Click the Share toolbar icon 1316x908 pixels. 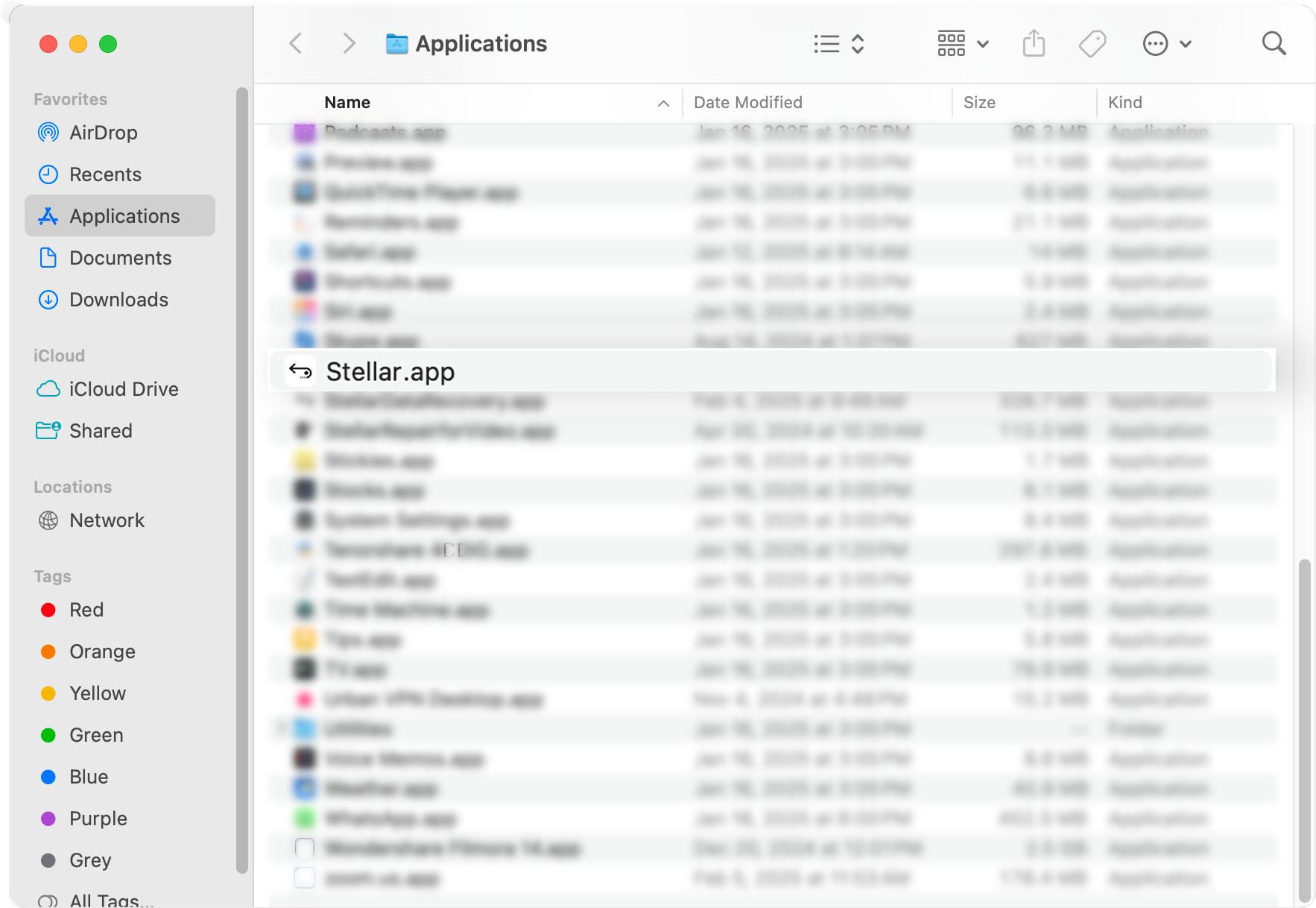(x=1034, y=43)
